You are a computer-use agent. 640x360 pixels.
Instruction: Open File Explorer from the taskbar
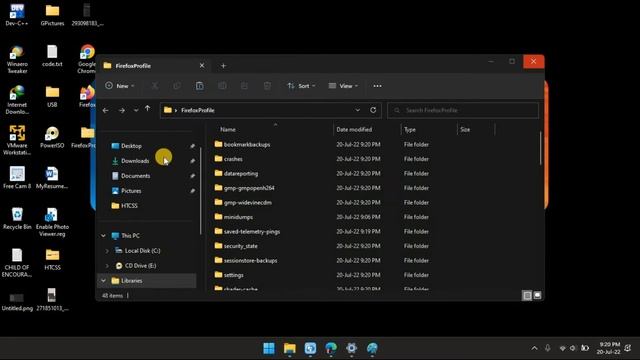click(290, 348)
